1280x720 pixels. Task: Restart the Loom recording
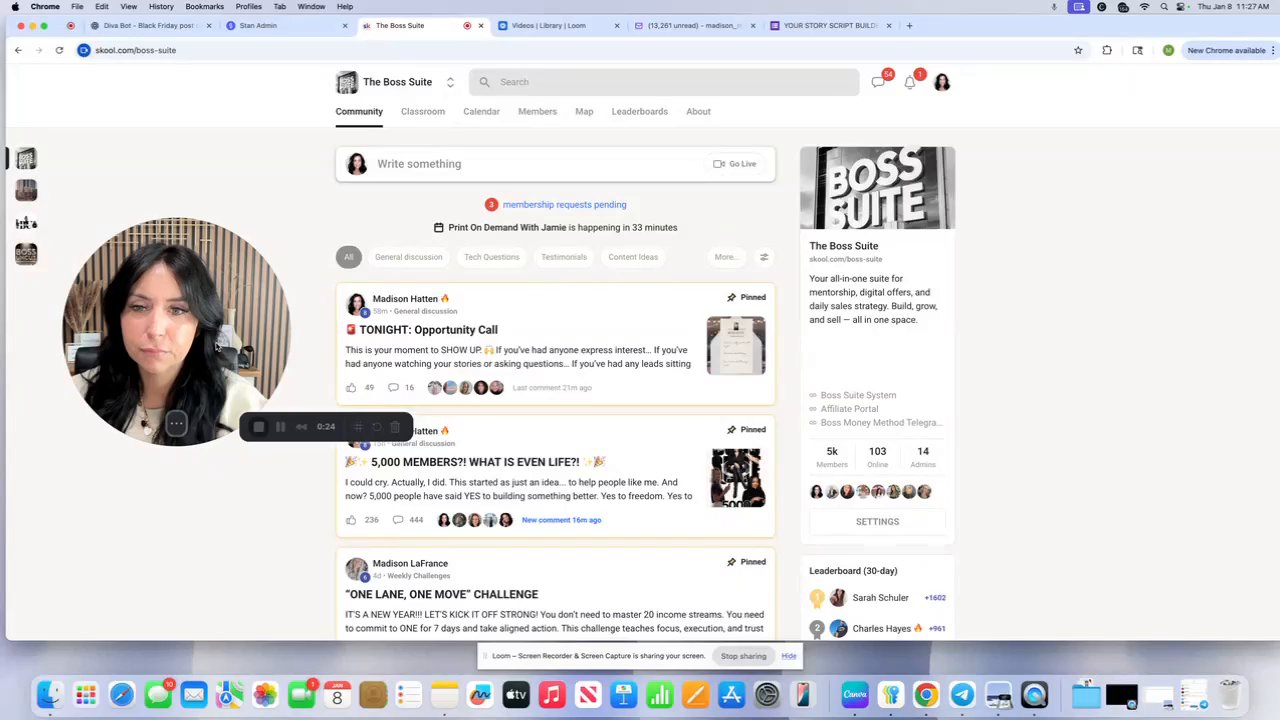[377, 427]
